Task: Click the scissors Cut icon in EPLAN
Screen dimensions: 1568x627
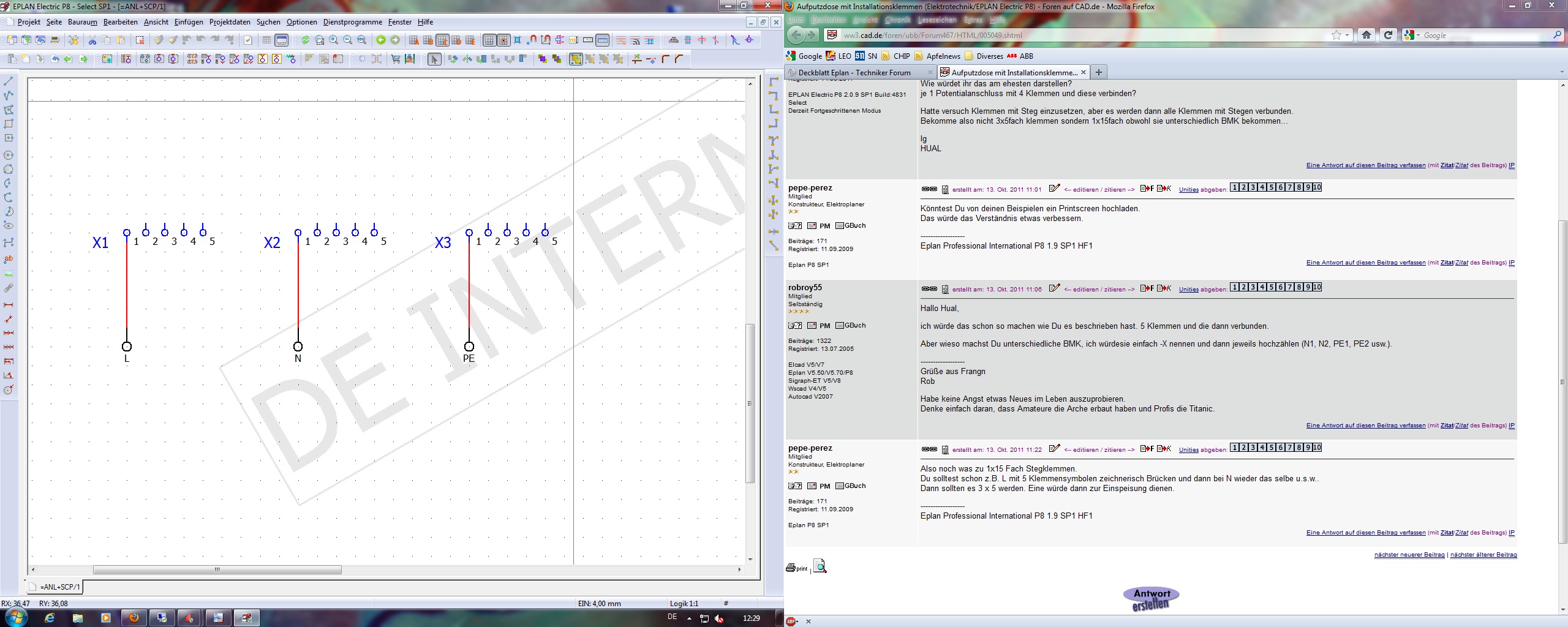Action: coord(92,40)
